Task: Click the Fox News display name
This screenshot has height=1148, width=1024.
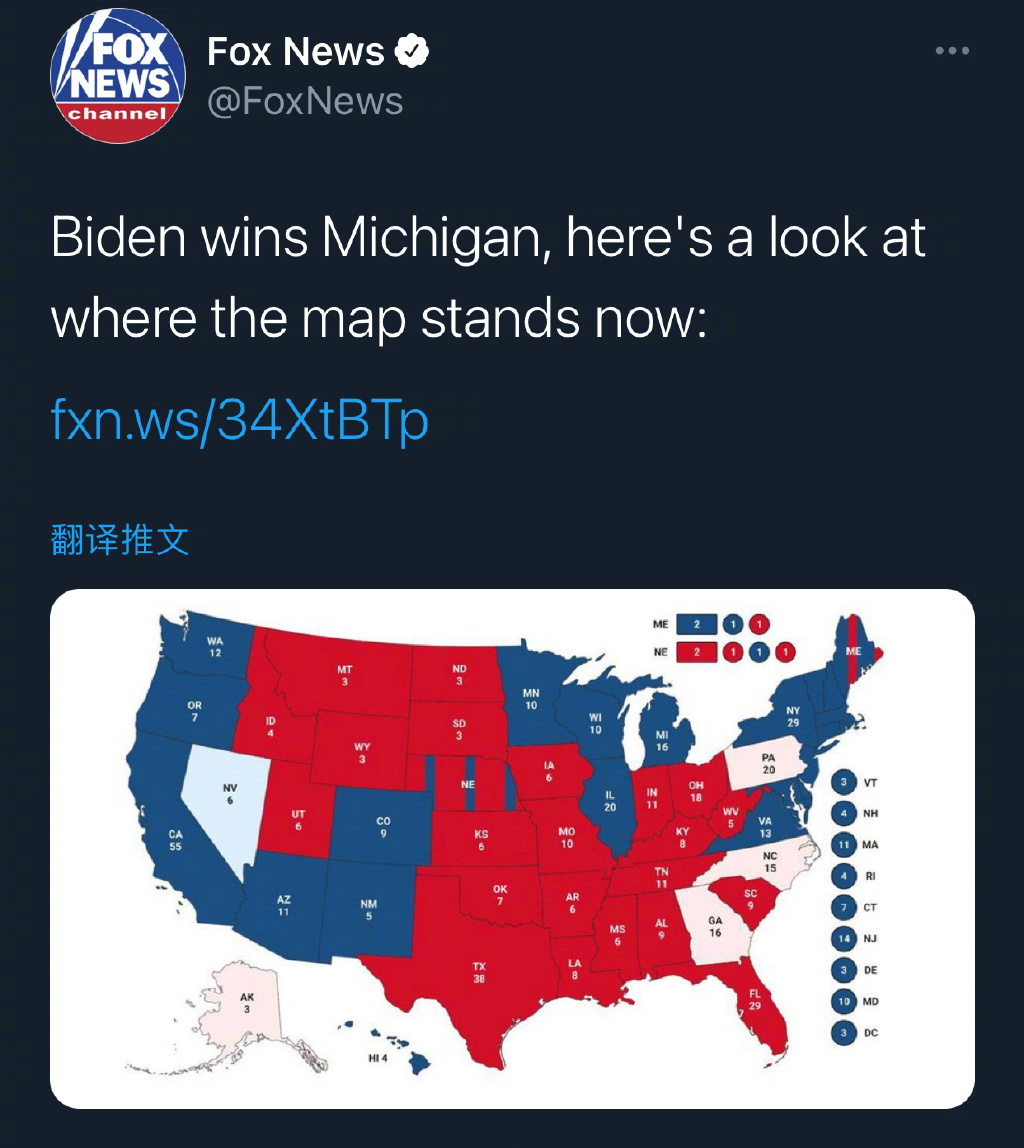Action: point(296,51)
